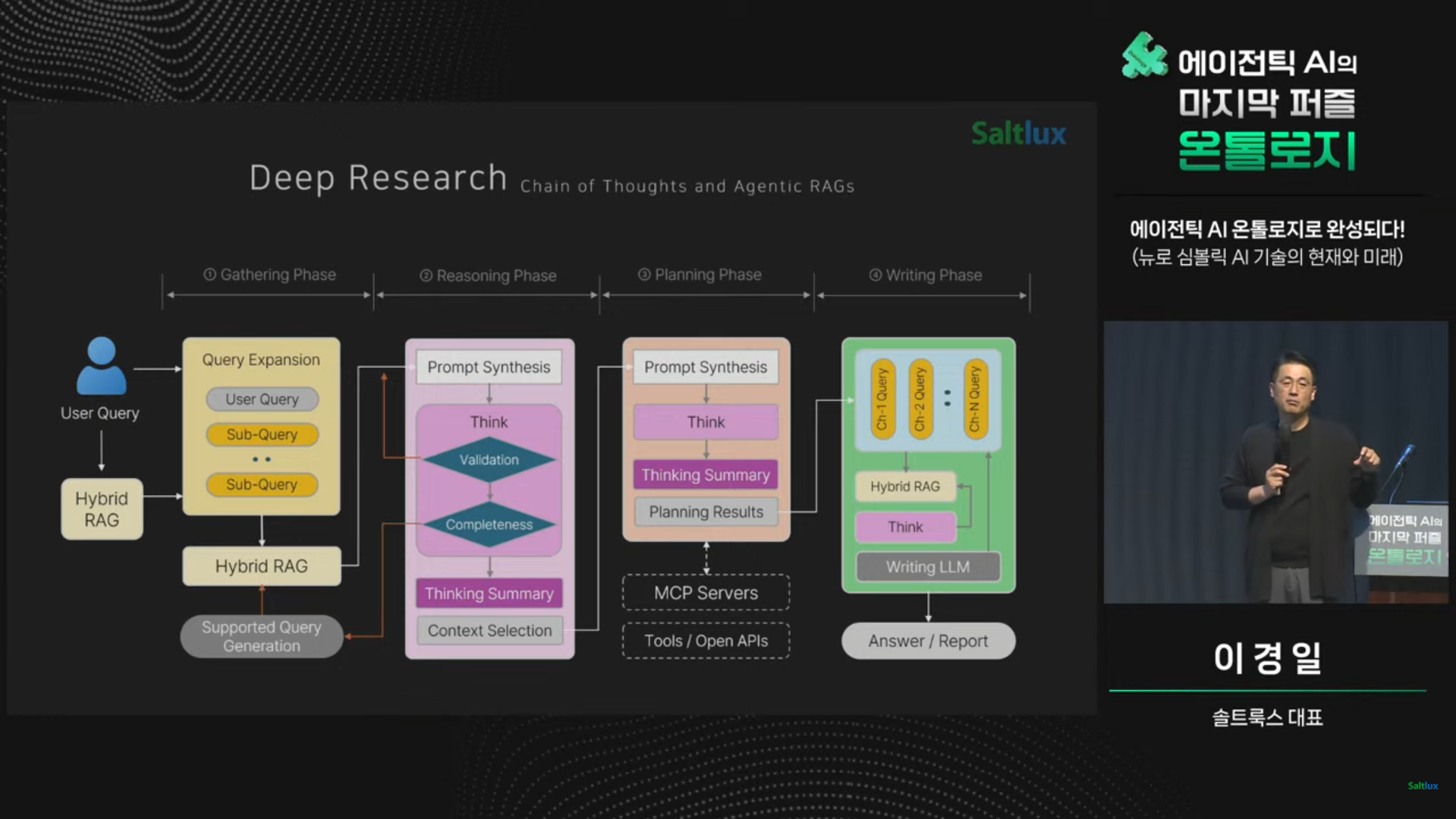
Task: Click the speaker video thumbnail
Action: point(1275,461)
